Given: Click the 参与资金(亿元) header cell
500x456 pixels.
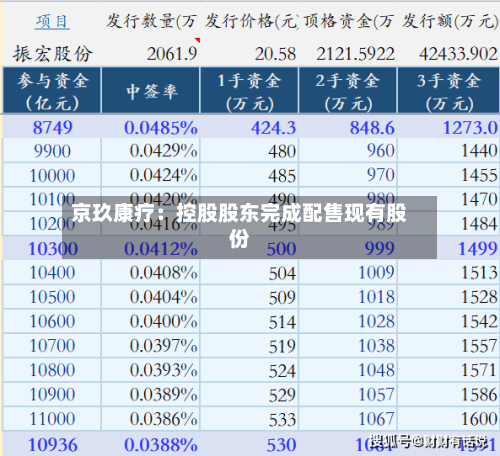Looking at the screenshot, I should click(52, 90).
